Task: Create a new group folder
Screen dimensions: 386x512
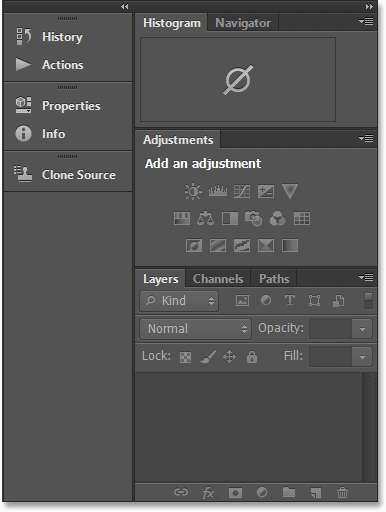Action: click(289, 492)
